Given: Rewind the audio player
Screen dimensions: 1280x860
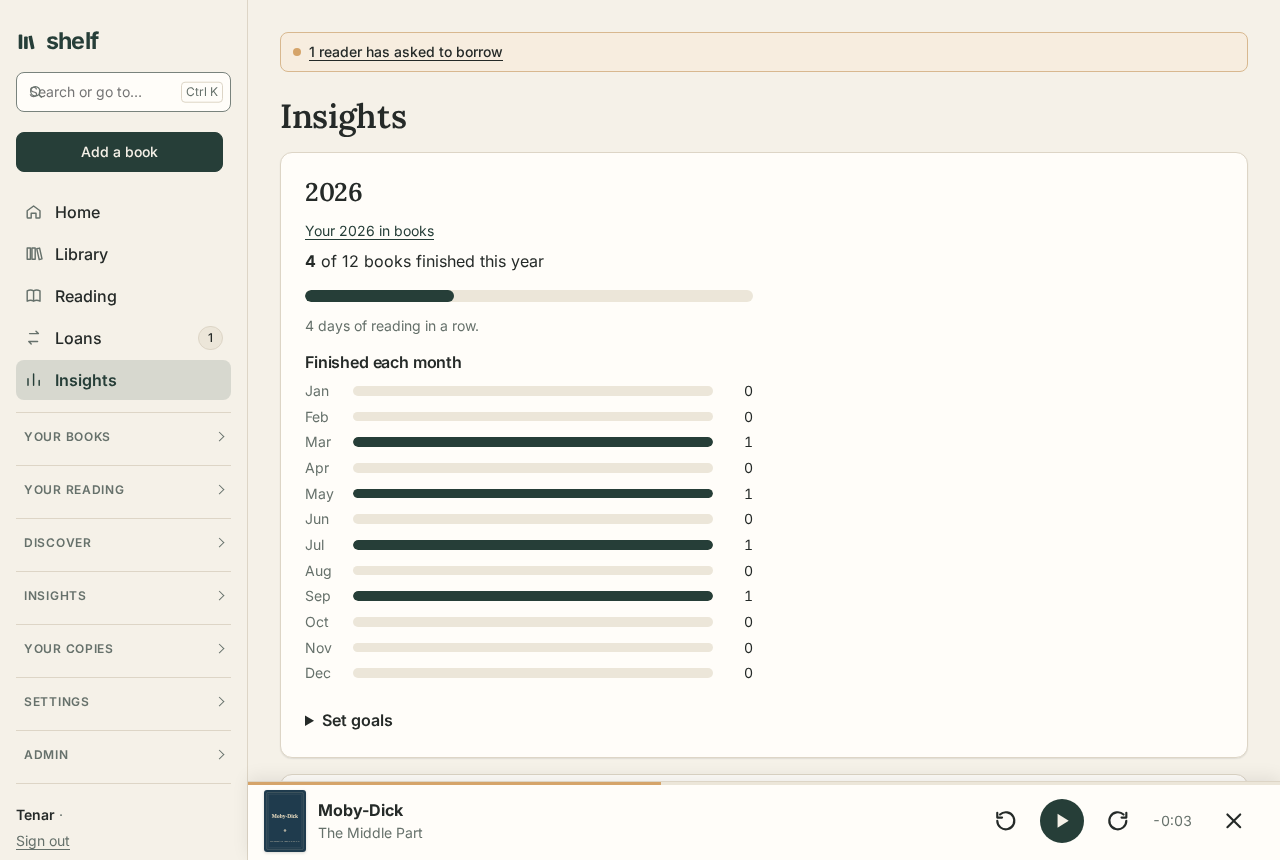Looking at the screenshot, I should (x=1006, y=821).
